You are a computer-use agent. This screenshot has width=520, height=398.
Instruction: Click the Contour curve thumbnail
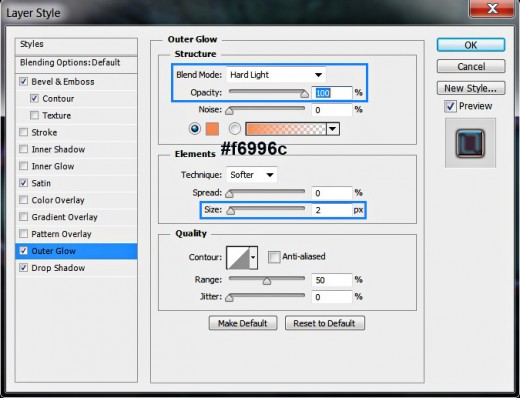(x=238, y=257)
